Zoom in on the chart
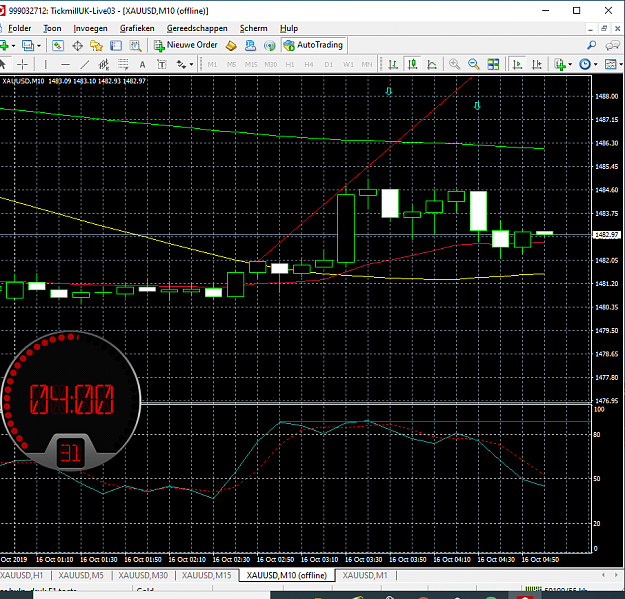Screen dimensions: 625x599 tap(454, 64)
